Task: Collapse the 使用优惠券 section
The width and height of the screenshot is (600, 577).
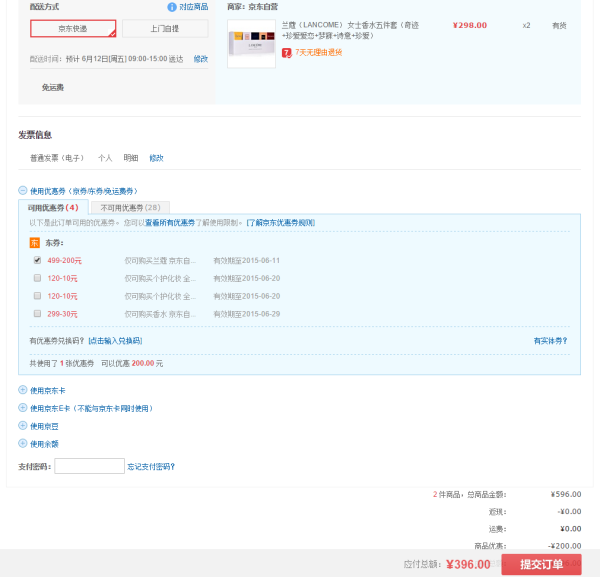Action: click(x=23, y=190)
